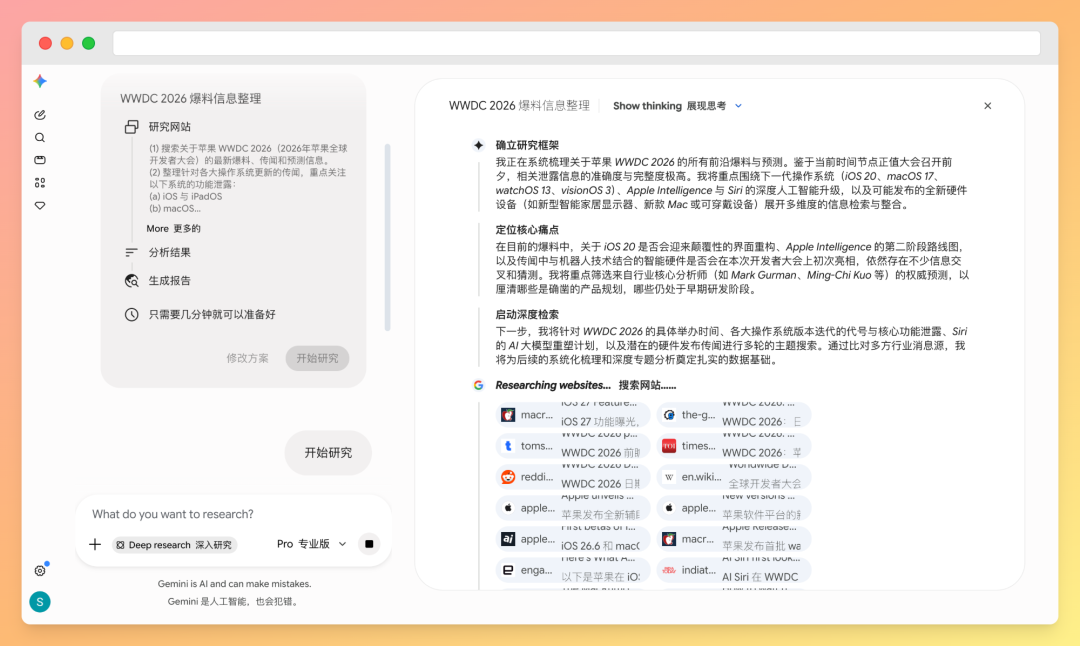This screenshot has width=1080, height=646.
Task: Click the 确立研究框架 heading
Action: 528,145
